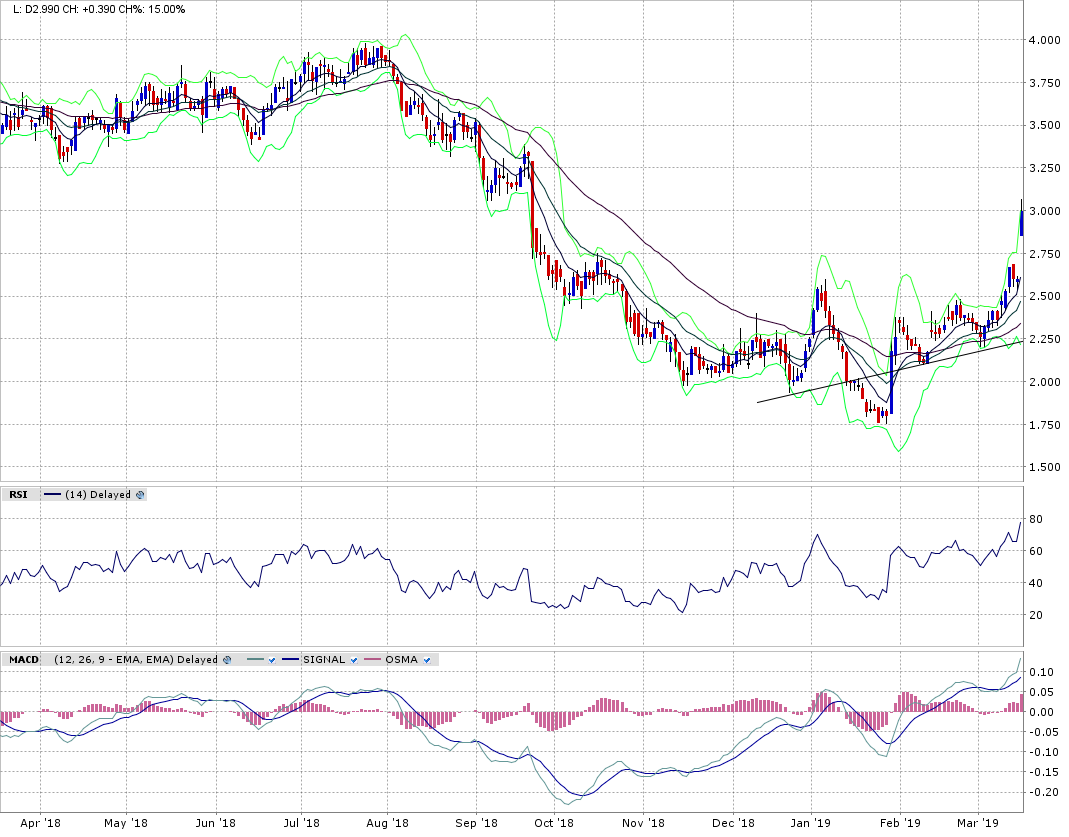Click the SIGNAL legend label
This screenshot has height=837, width=1069.
click(324, 659)
